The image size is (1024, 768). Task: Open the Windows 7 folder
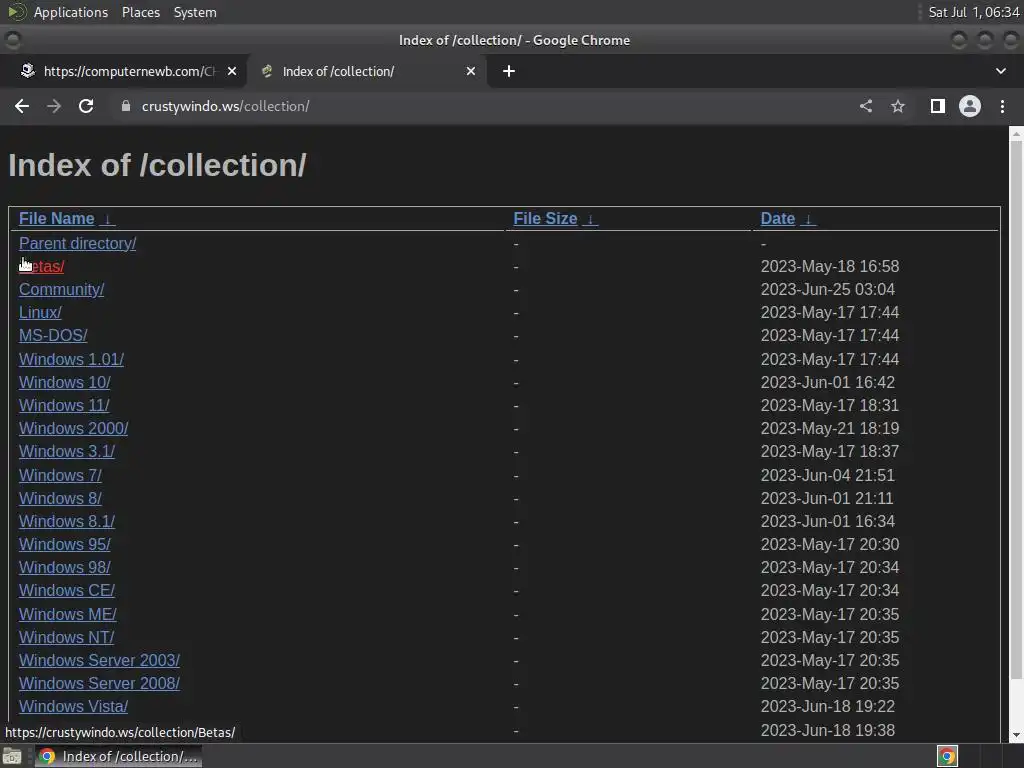coord(60,475)
